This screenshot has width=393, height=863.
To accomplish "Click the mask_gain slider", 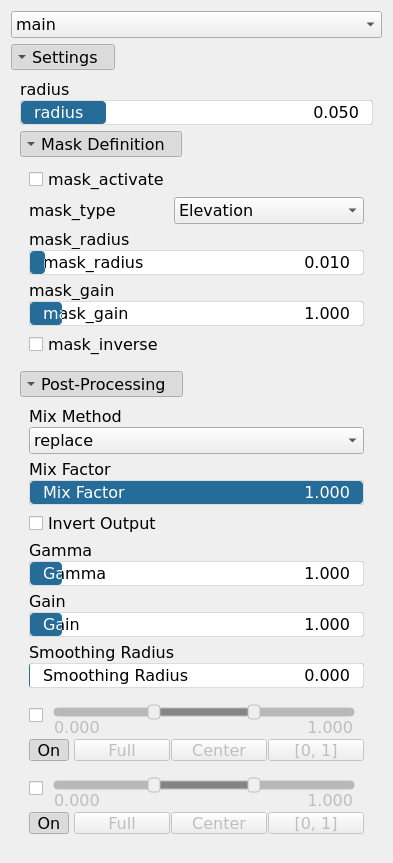I will coord(196,313).
